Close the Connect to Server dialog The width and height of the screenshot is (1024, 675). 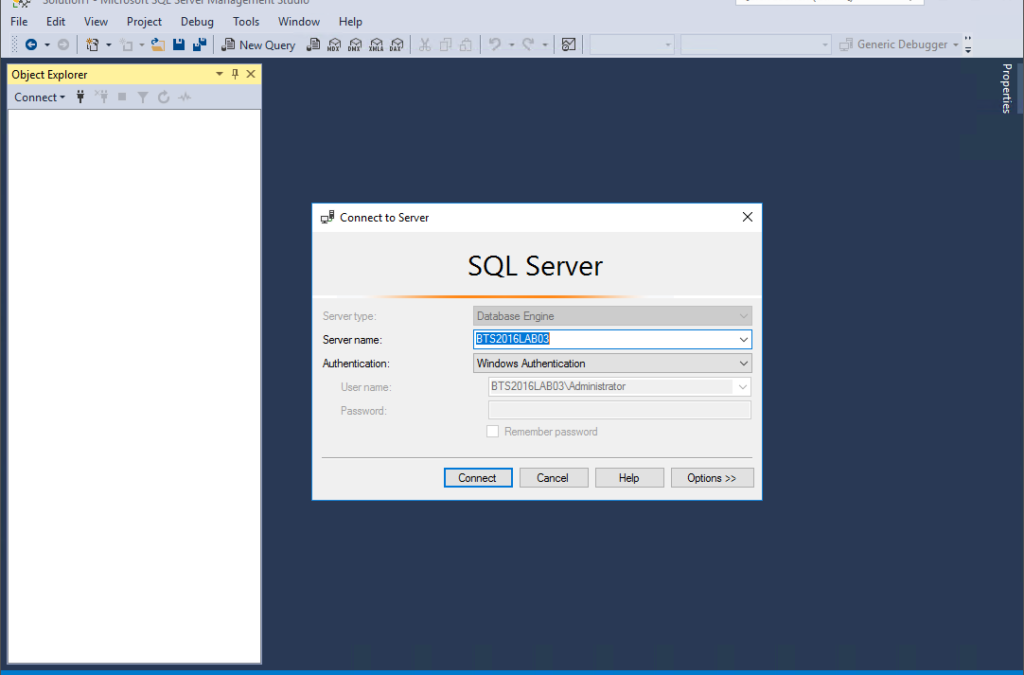point(747,217)
